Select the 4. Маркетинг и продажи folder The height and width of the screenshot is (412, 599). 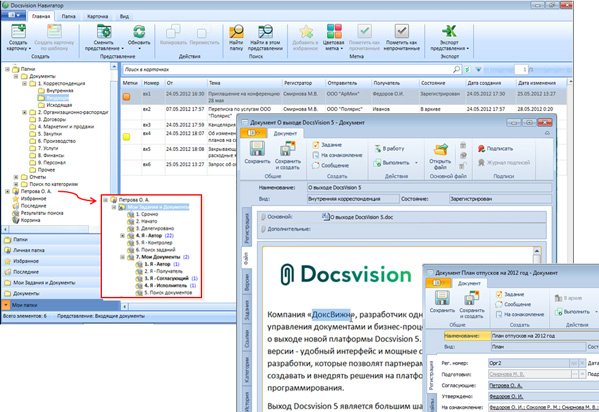pos(66,127)
